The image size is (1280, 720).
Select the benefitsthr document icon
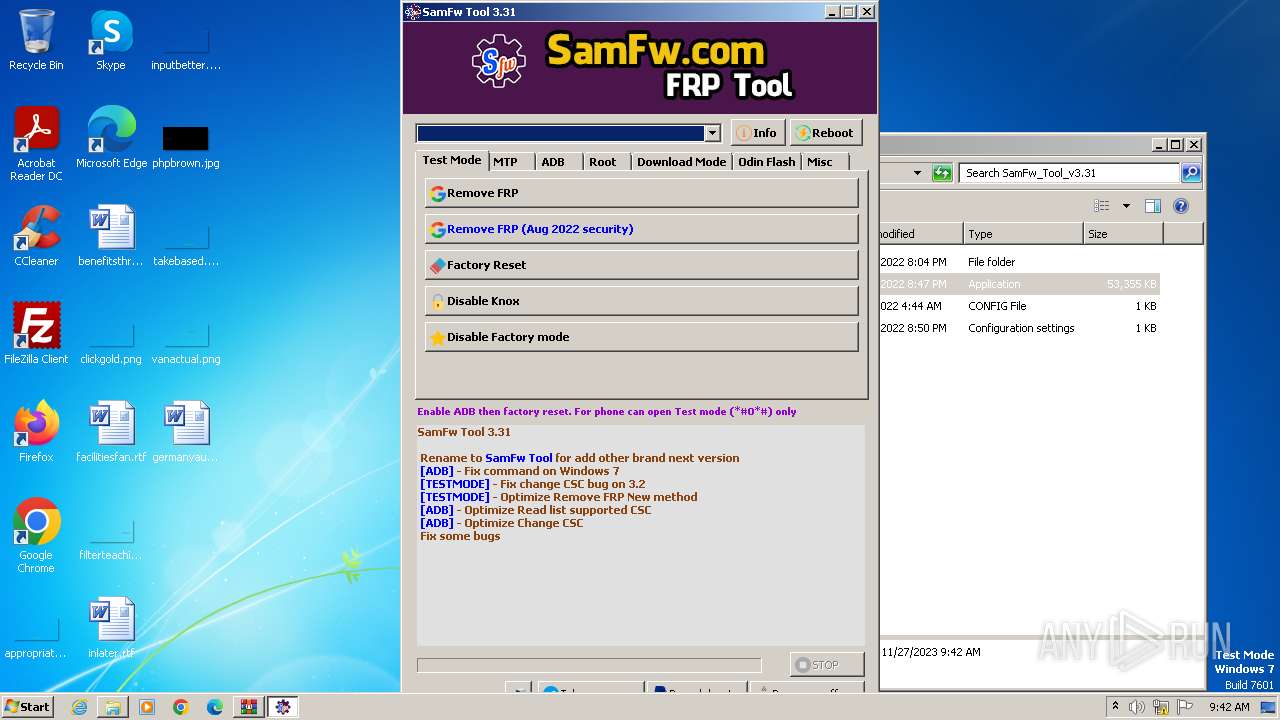click(111, 236)
